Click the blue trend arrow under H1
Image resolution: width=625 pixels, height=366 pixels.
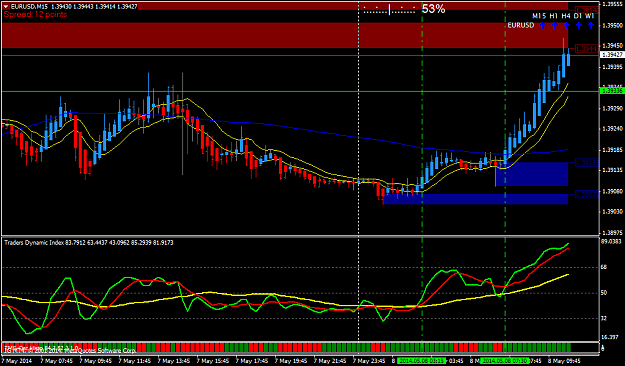554,26
